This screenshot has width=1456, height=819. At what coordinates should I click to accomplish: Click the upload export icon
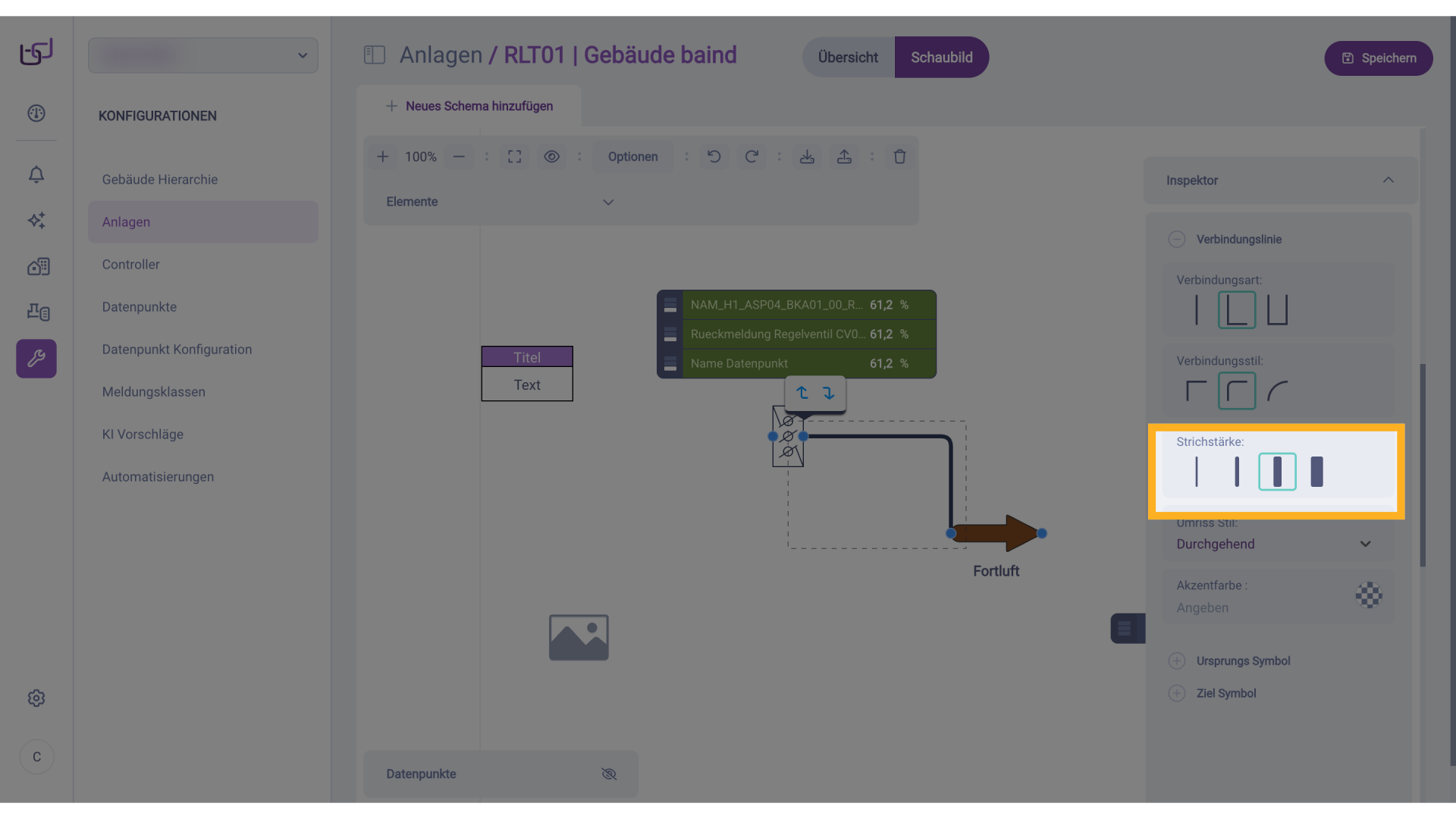pos(844,156)
